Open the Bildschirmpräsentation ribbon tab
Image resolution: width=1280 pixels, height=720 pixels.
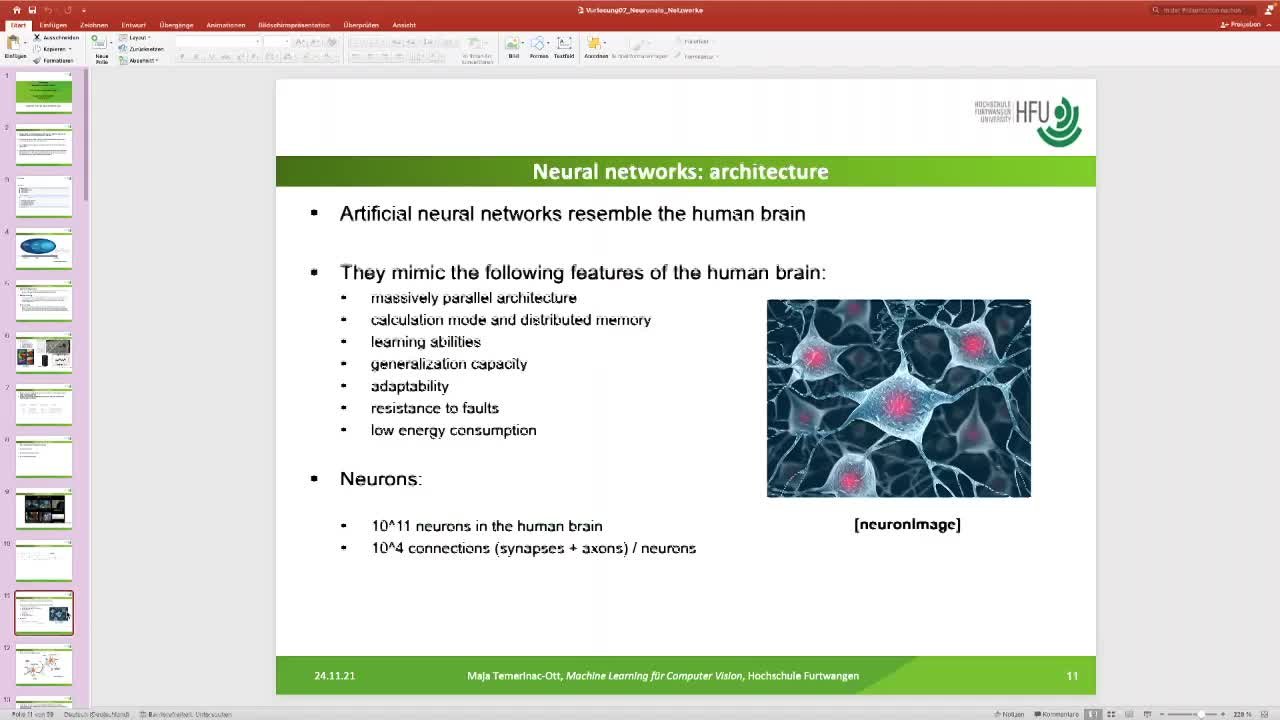pyautogui.click(x=294, y=25)
